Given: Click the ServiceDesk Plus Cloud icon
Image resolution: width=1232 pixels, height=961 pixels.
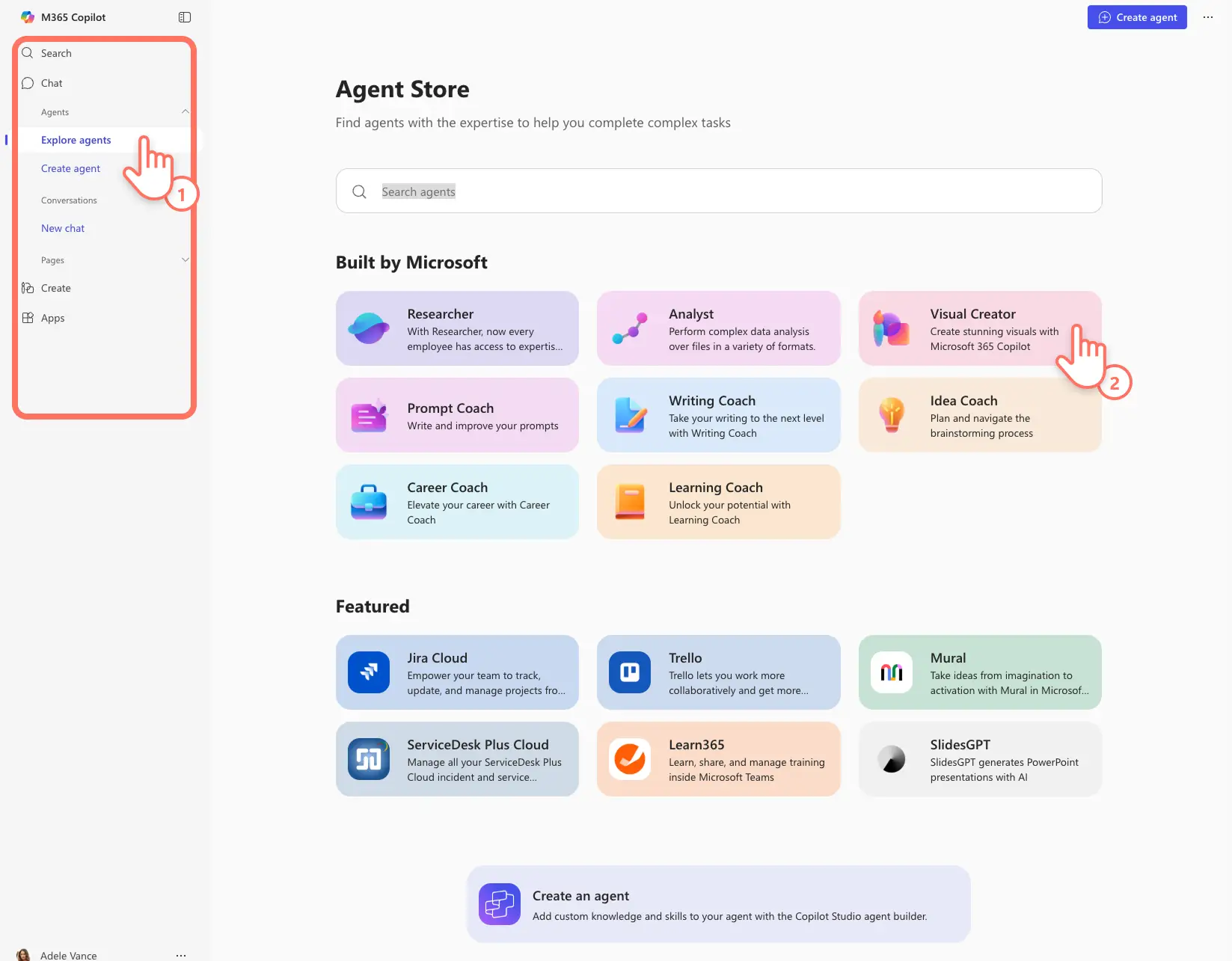Looking at the screenshot, I should point(369,759).
